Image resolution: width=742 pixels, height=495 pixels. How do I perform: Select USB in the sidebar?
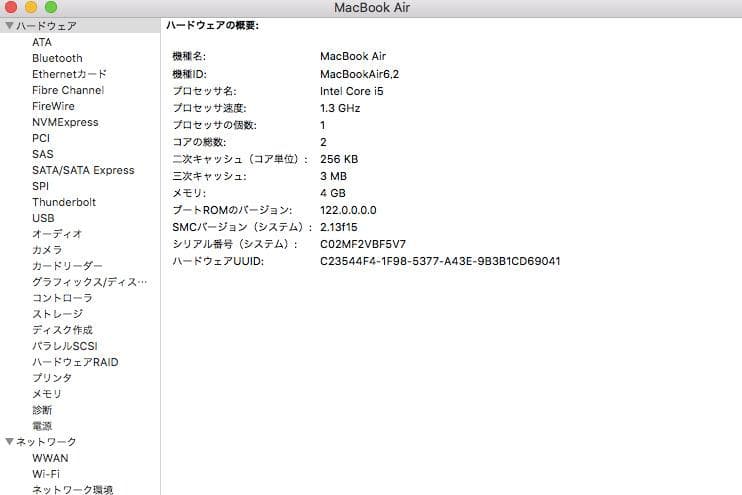point(43,218)
